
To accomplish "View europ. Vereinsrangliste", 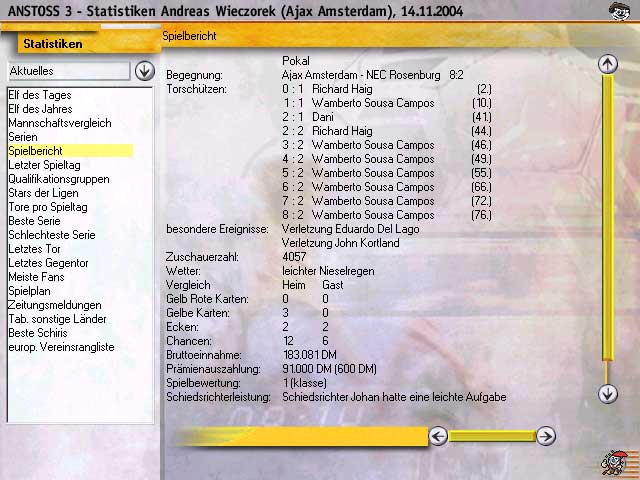I will [x=62, y=347].
